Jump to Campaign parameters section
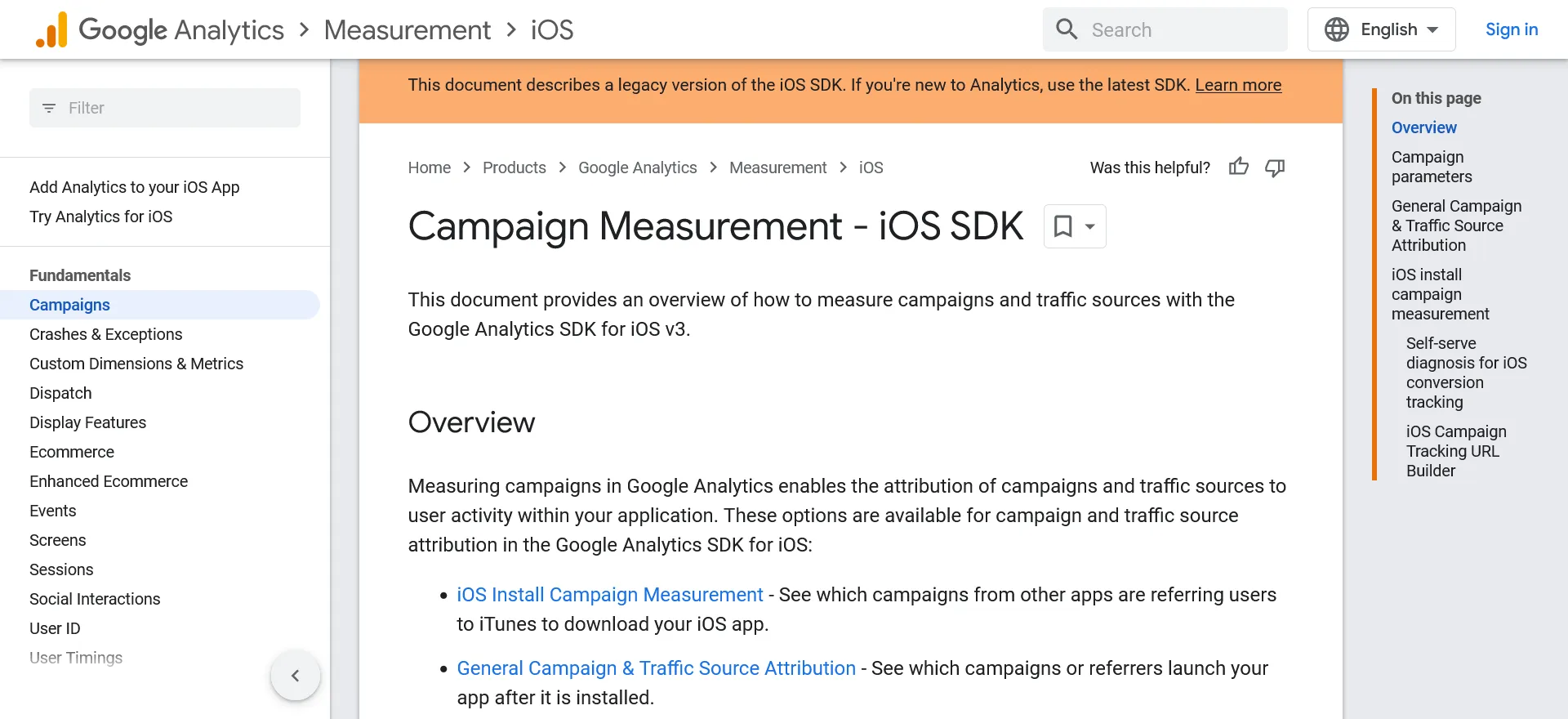The height and width of the screenshot is (719, 1568). 1432,167
